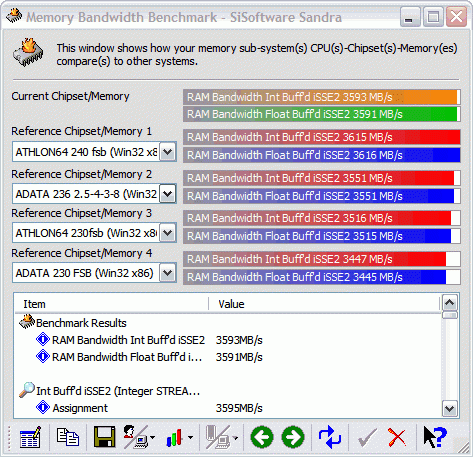
Task: Click the blue Float 3616 MB/s bar
Action: [322, 155]
